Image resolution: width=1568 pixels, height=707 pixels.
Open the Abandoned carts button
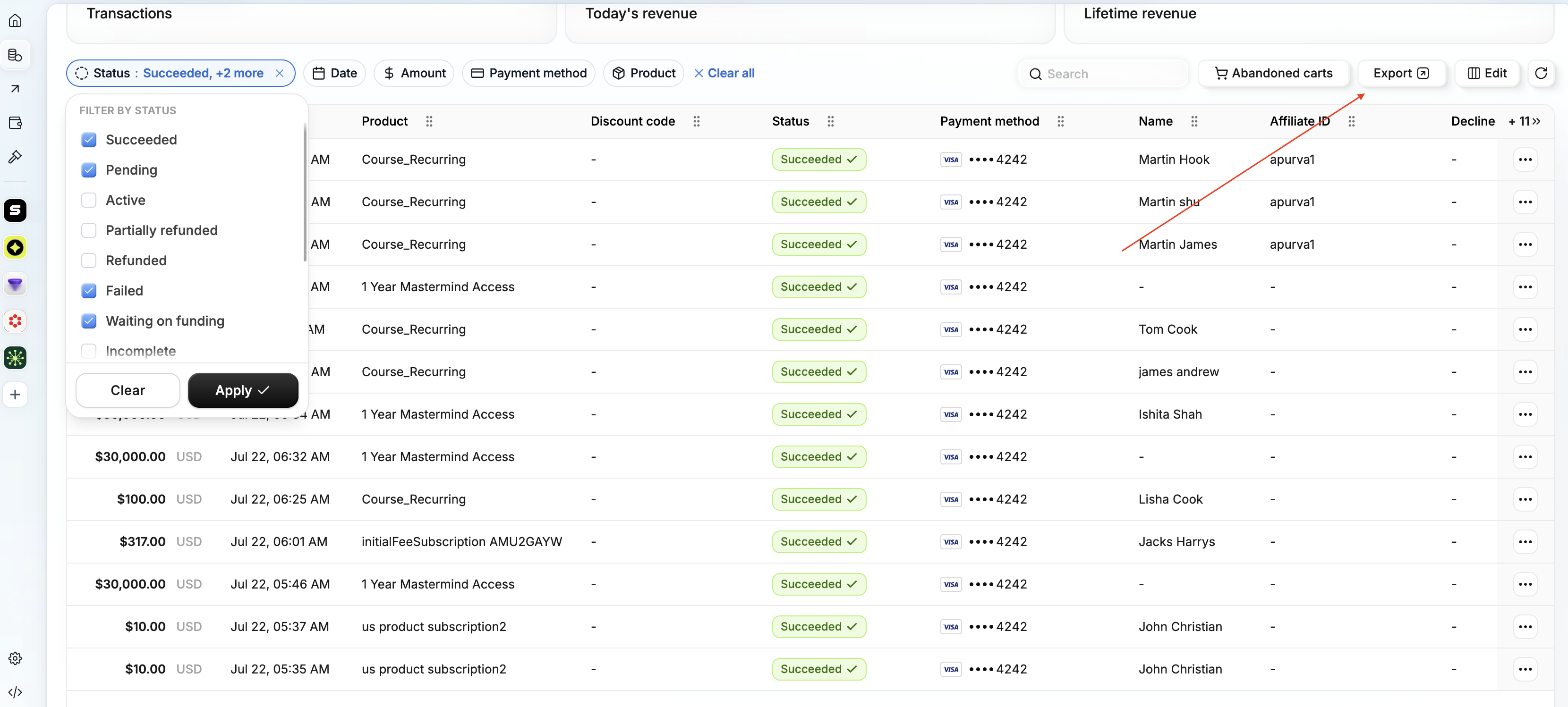[1273, 73]
